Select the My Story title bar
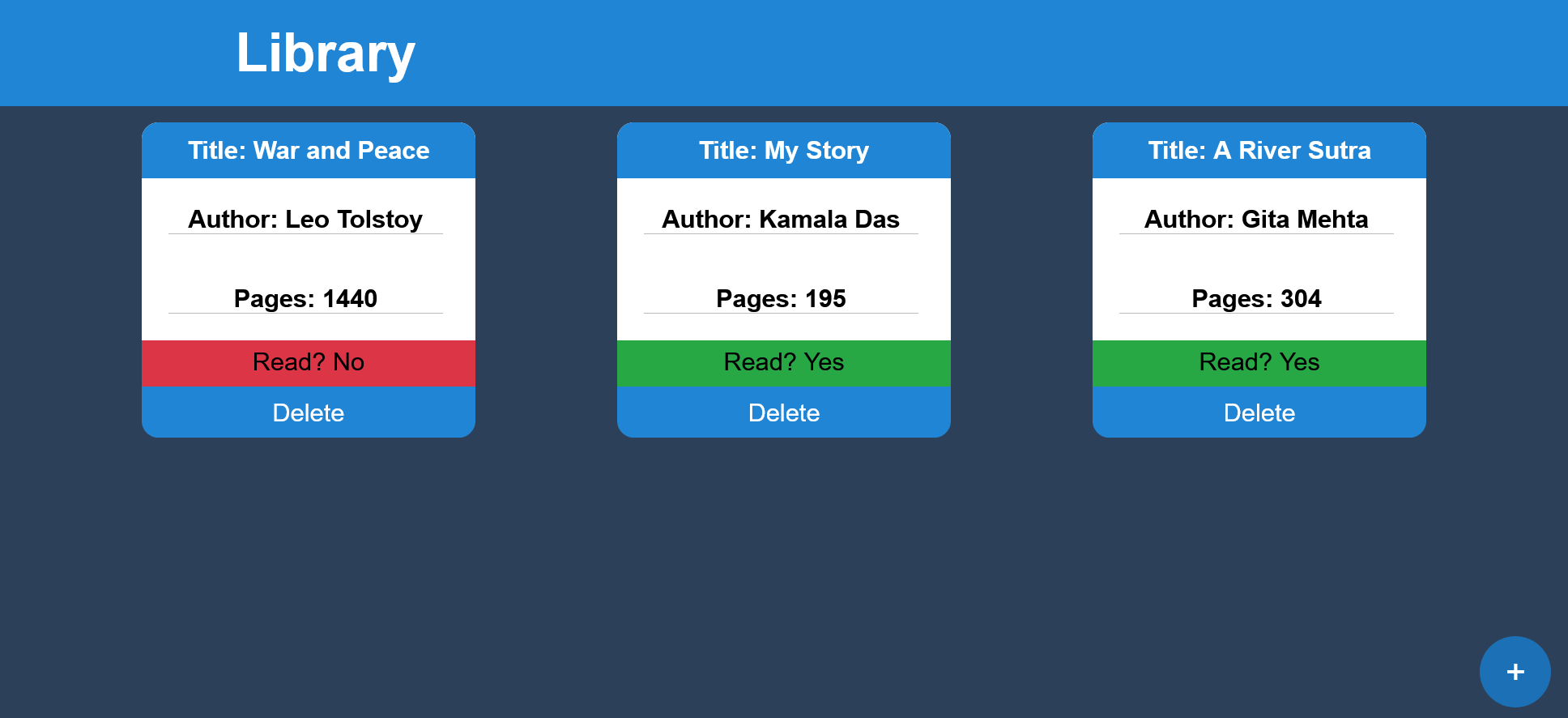This screenshot has height=718, width=1568. pos(784,151)
